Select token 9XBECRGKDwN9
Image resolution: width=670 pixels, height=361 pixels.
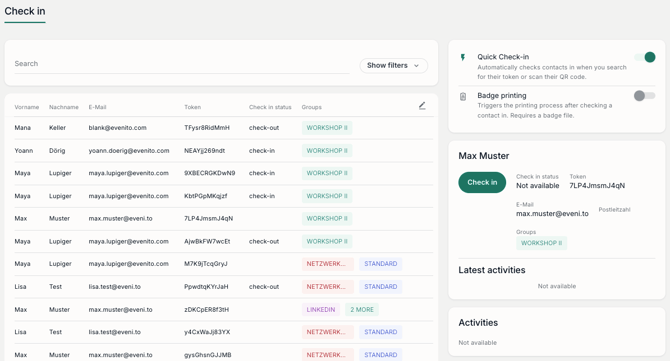209,173
